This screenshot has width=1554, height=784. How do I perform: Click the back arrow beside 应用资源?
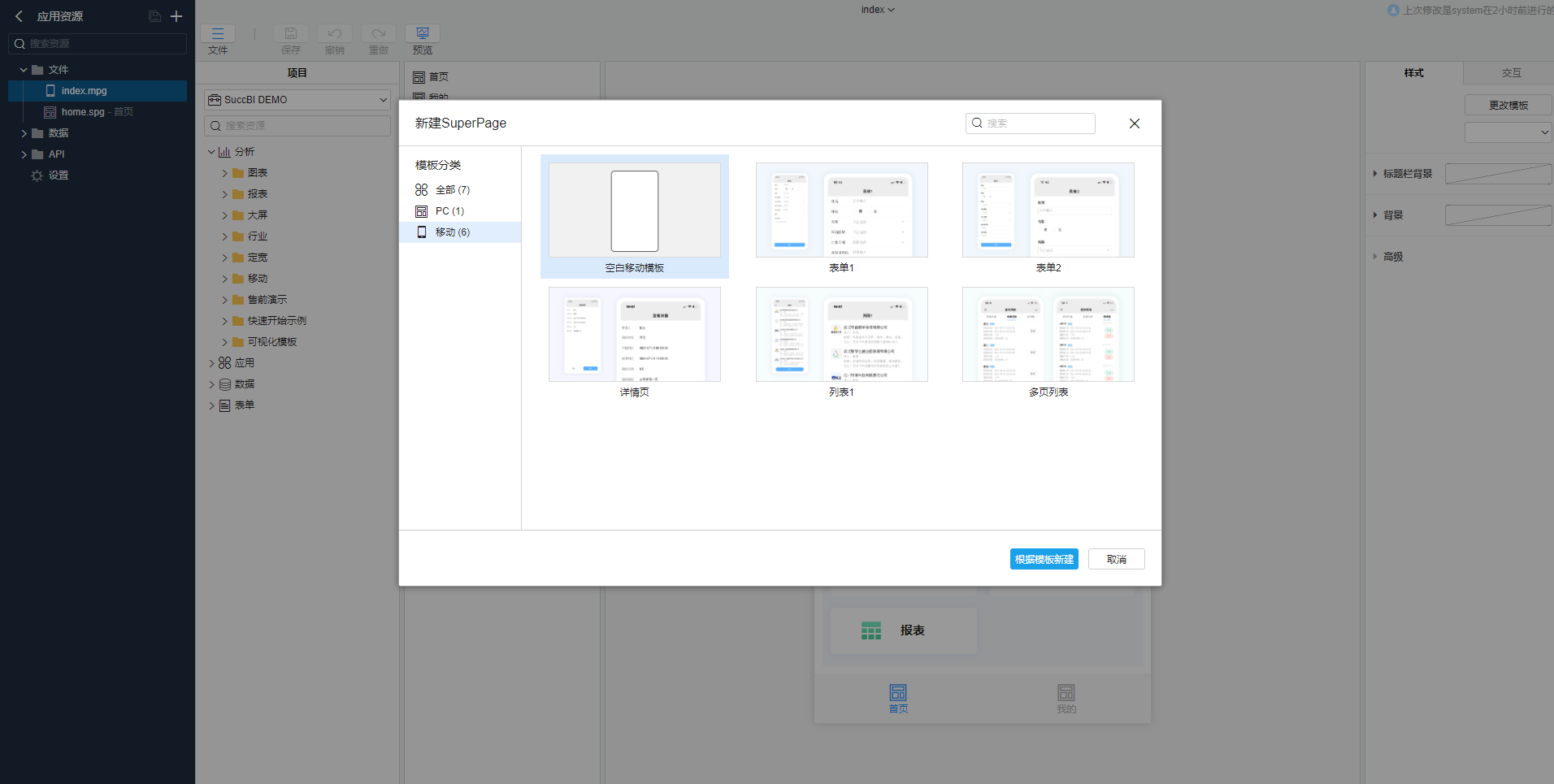20,16
